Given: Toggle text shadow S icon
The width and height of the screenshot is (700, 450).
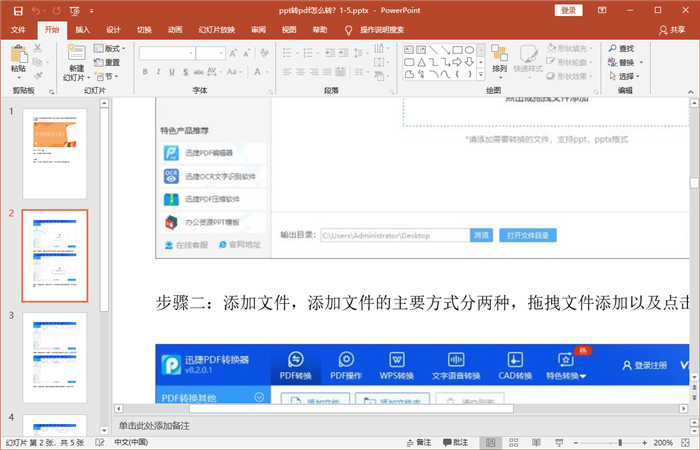Looking at the screenshot, I should (185, 72).
